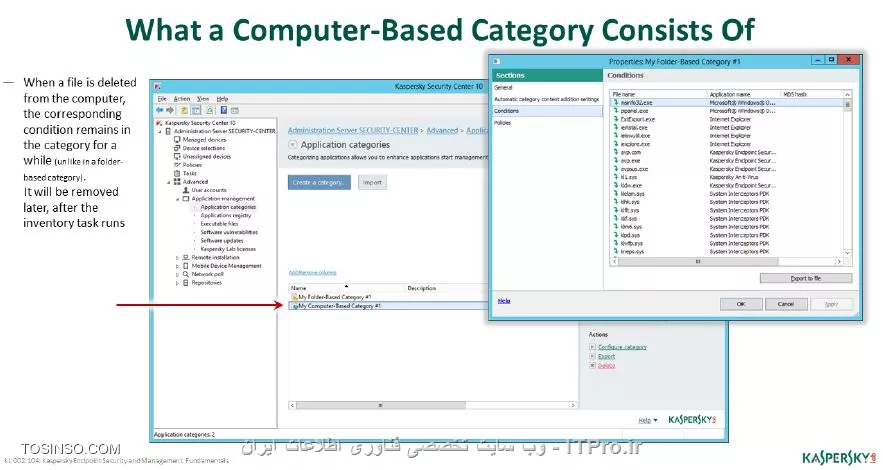This screenshot has height=470, width=883.
Task: Select Software vulnerabilities in the tree
Action: 229,232
